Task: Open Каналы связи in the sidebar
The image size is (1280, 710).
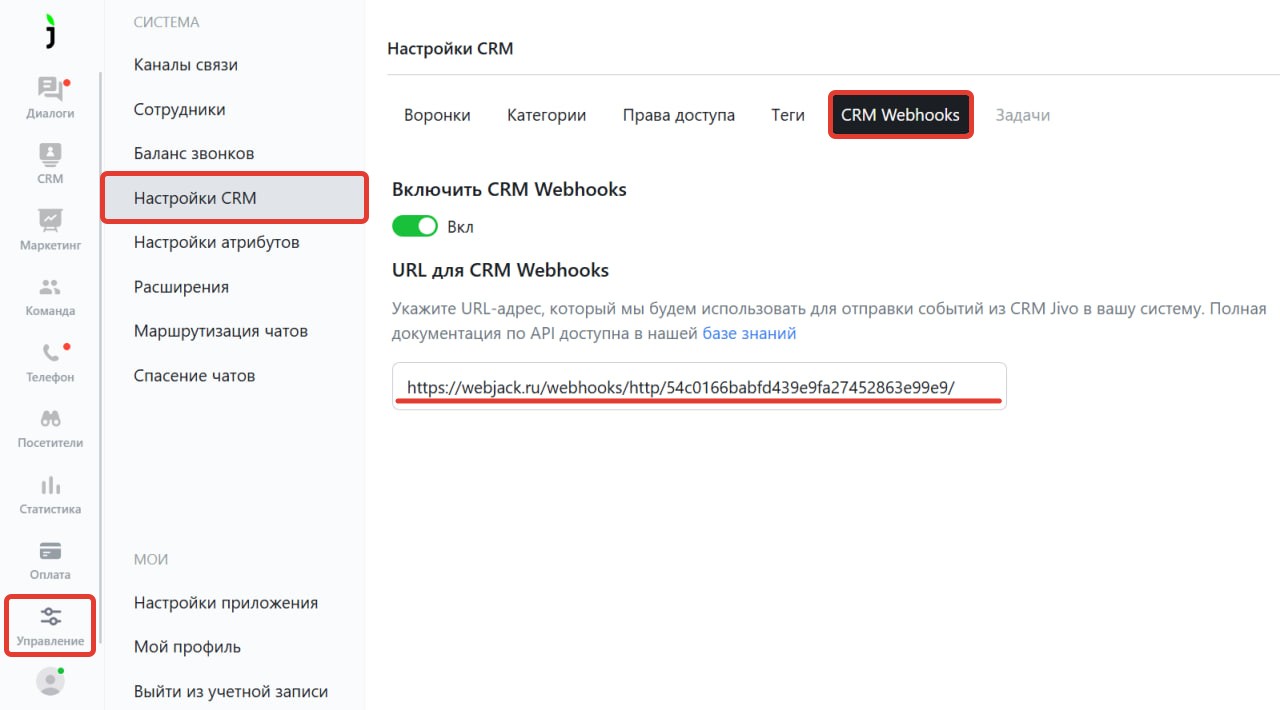Action: [x=186, y=65]
